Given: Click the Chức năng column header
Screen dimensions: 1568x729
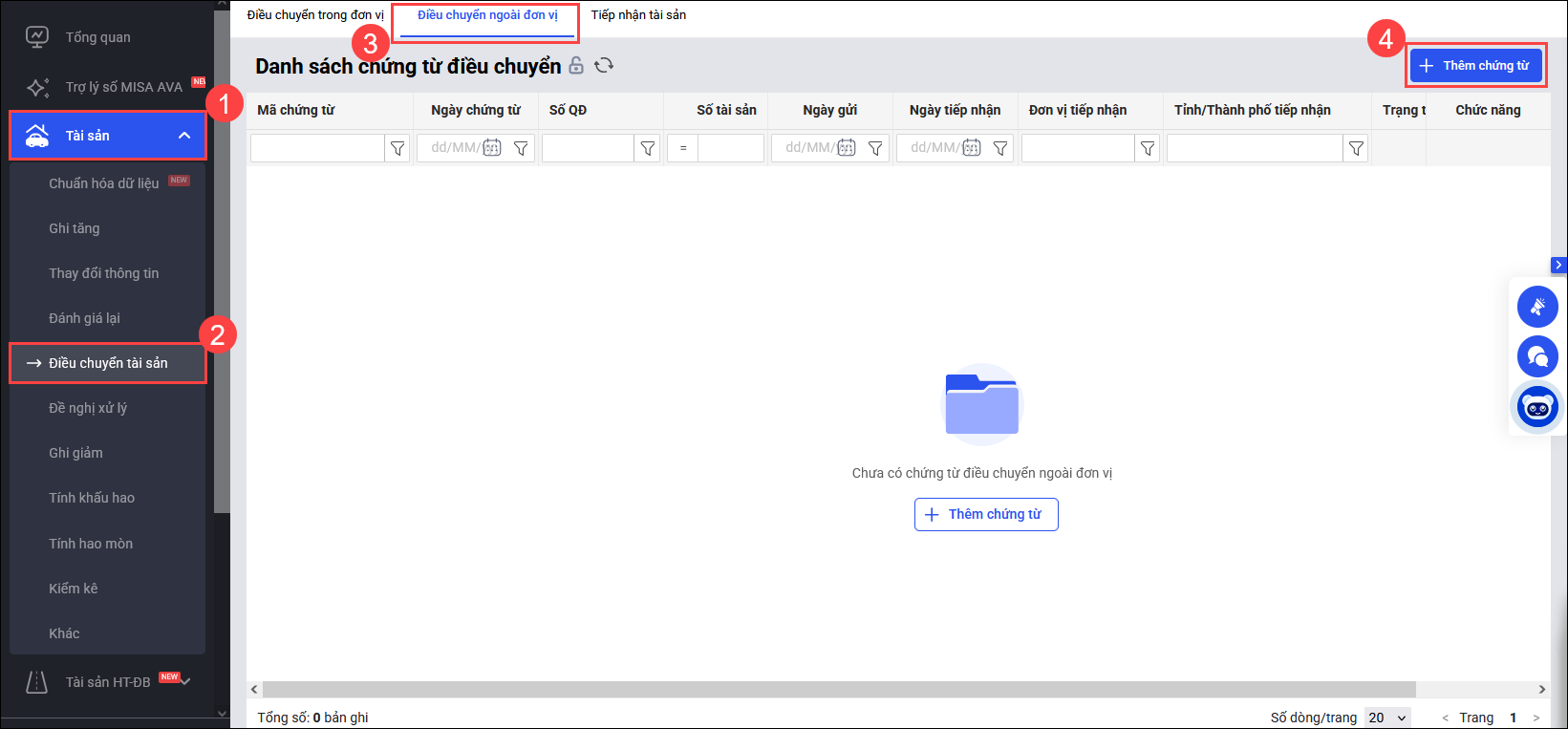Looking at the screenshot, I should pos(1488,111).
